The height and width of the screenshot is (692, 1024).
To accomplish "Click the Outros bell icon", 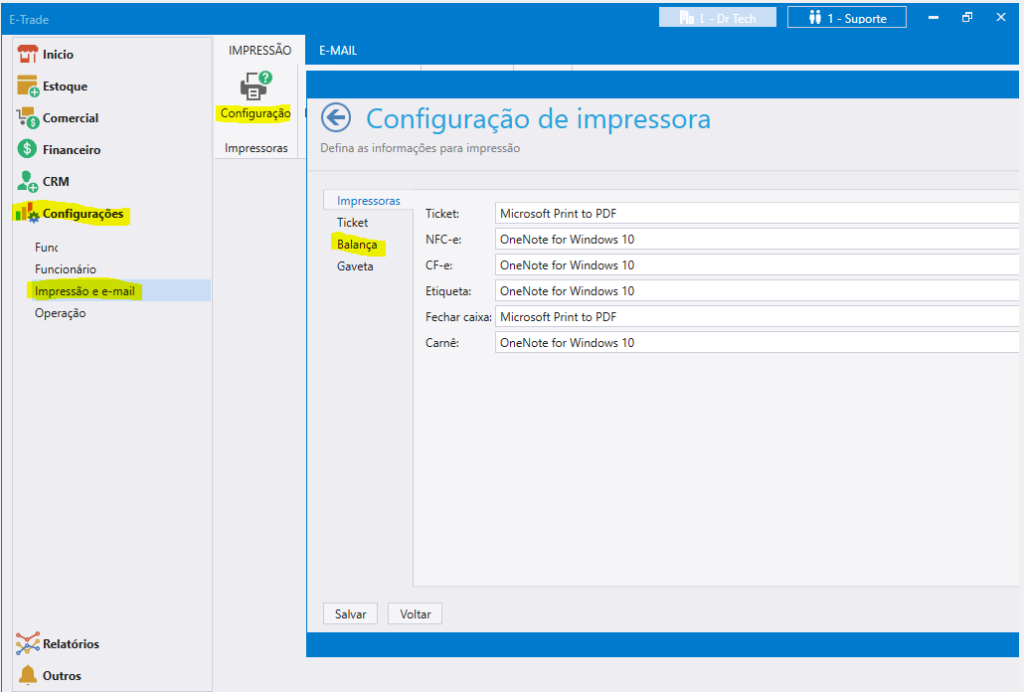I will 28,676.
